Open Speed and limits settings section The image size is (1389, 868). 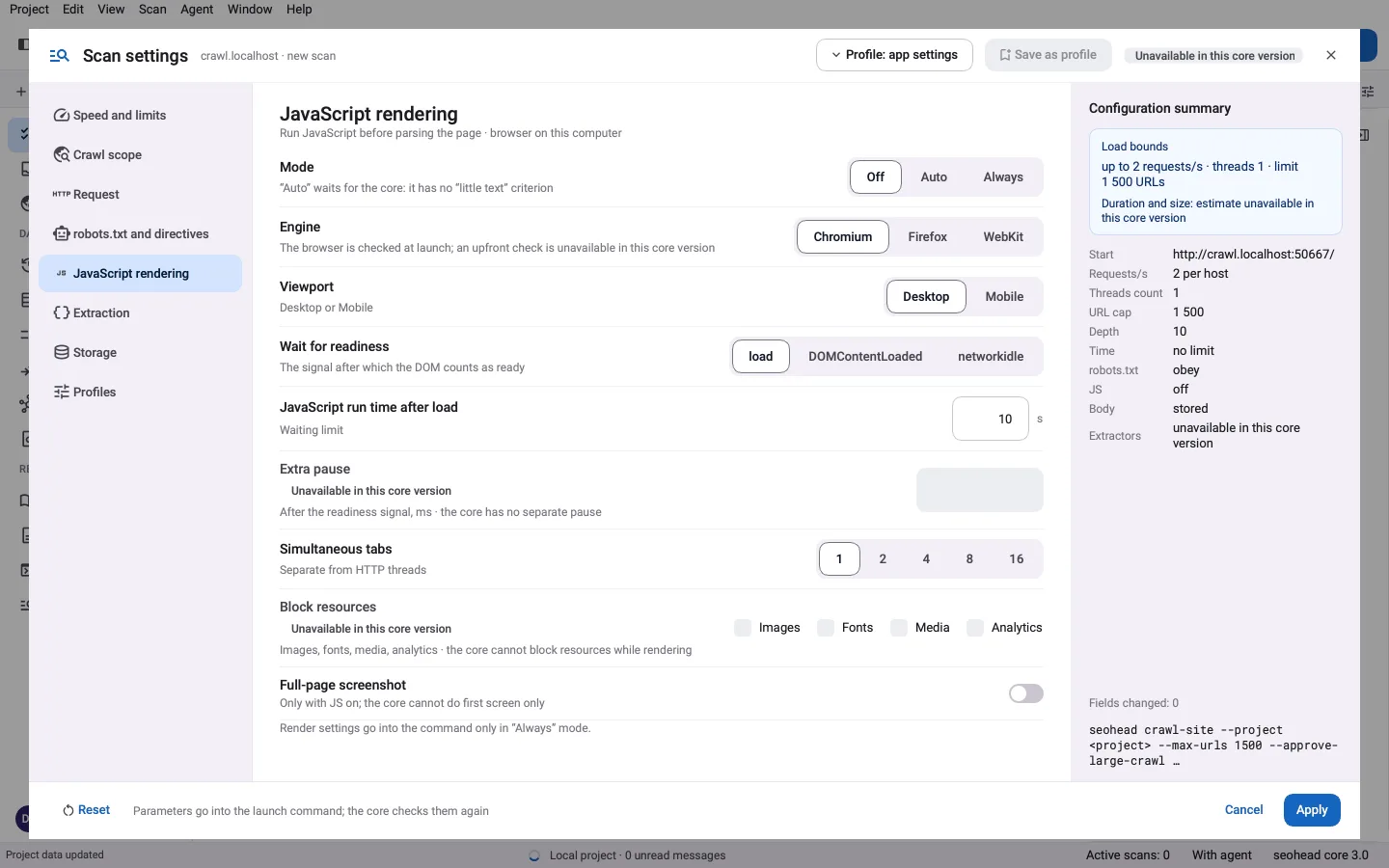coord(140,116)
